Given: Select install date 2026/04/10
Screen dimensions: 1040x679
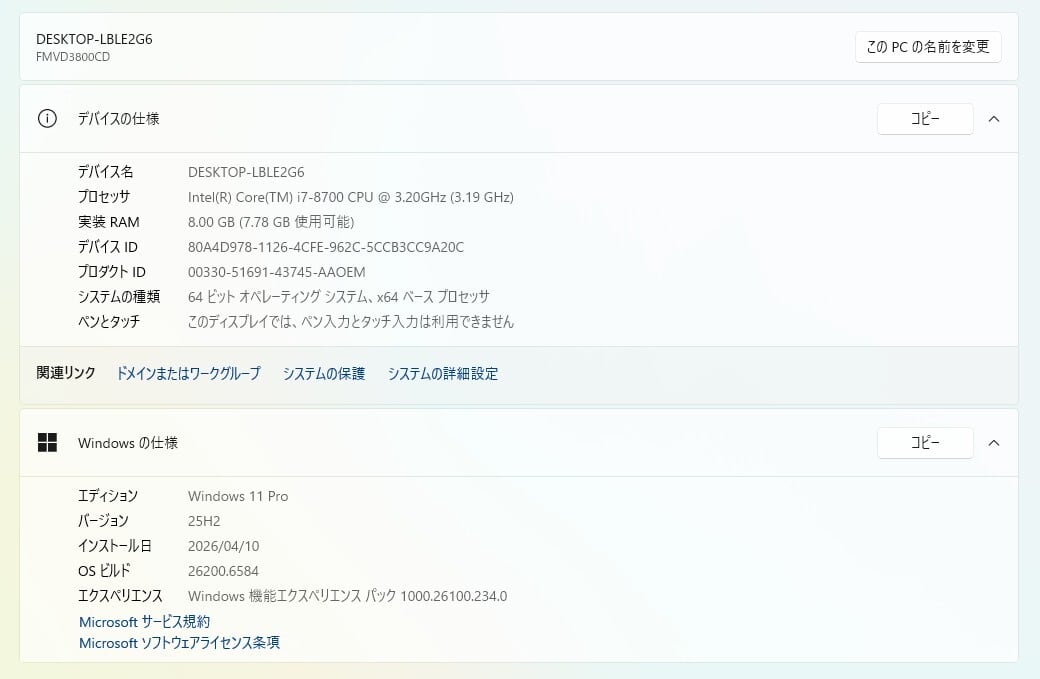Looking at the screenshot, I should coord(224,546).
